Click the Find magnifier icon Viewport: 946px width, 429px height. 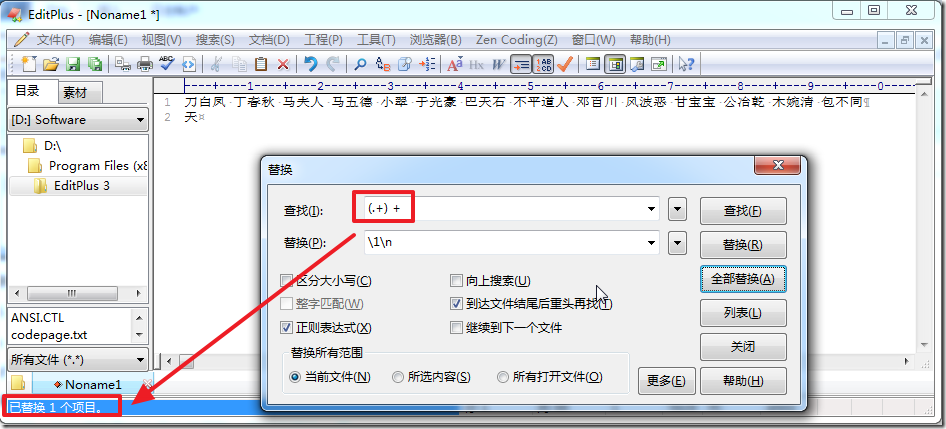(360, 64)
